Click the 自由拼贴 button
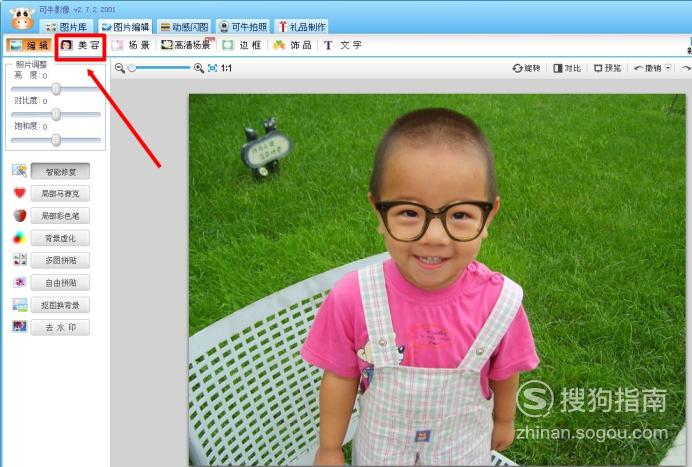692x467 pixels. [x=60, y=283]
